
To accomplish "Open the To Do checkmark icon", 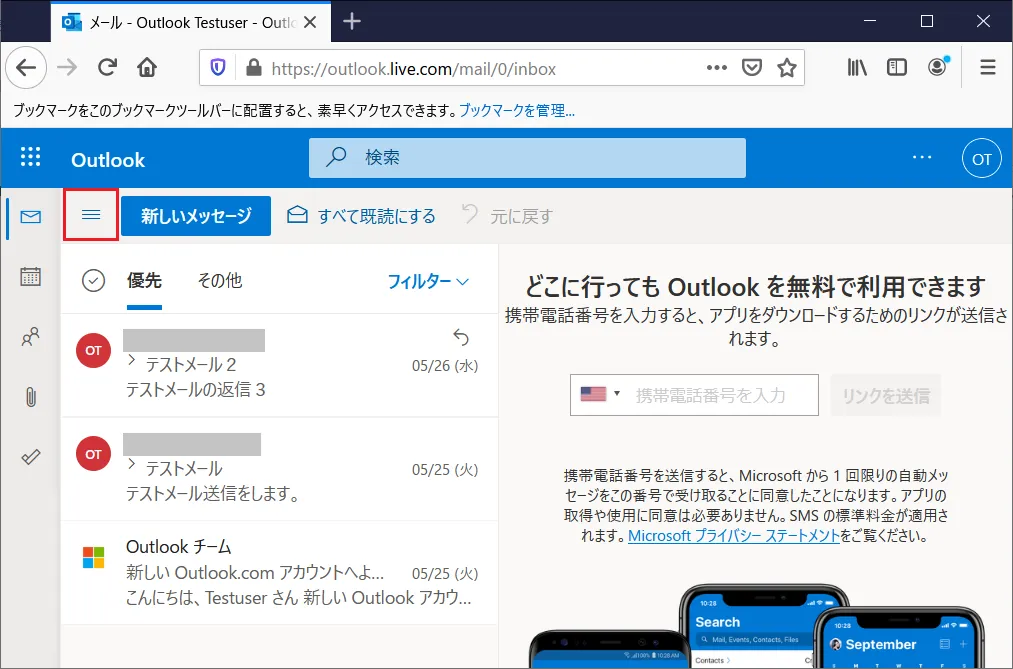I will coord(30,457).
